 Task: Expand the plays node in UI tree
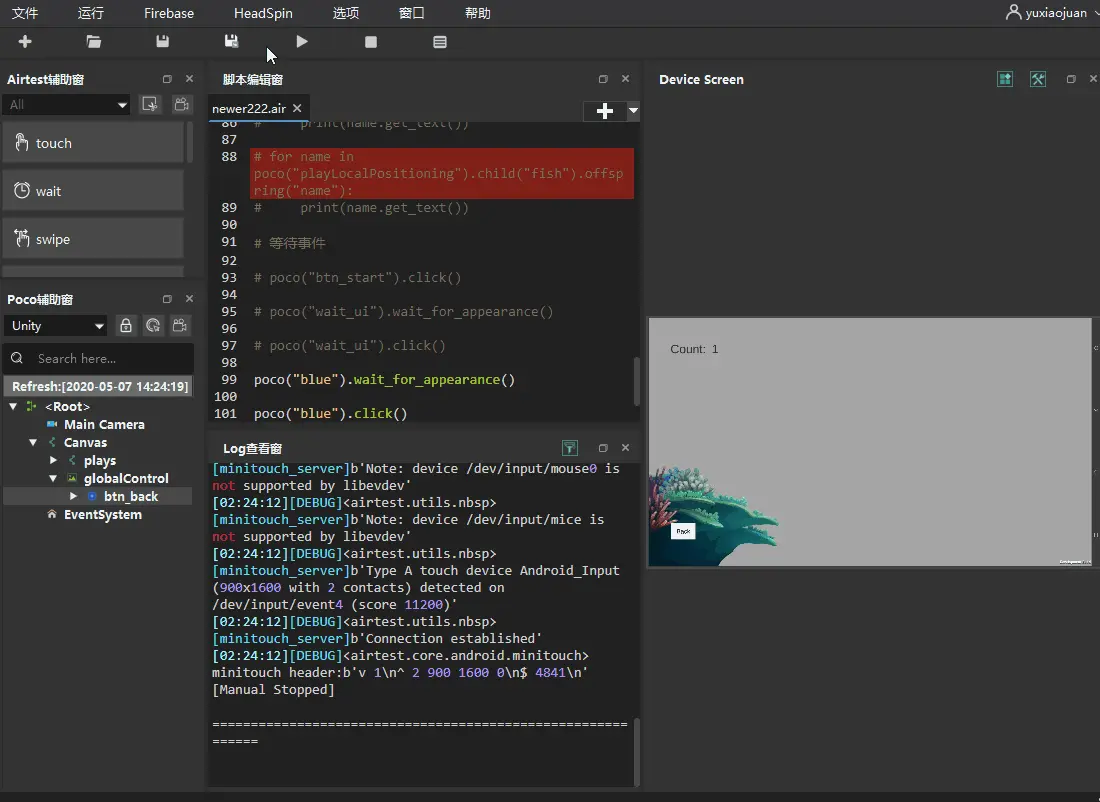click(x=54, y=460)
